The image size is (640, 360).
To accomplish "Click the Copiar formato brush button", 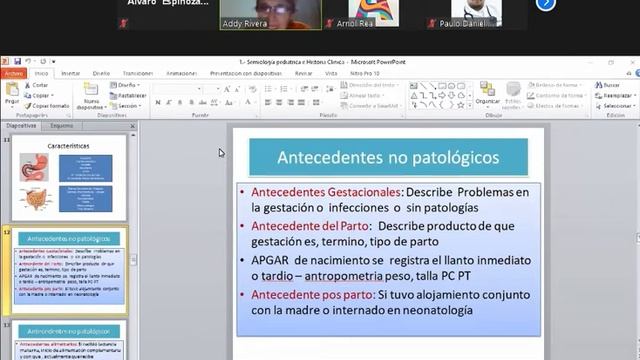I will 47,106.
